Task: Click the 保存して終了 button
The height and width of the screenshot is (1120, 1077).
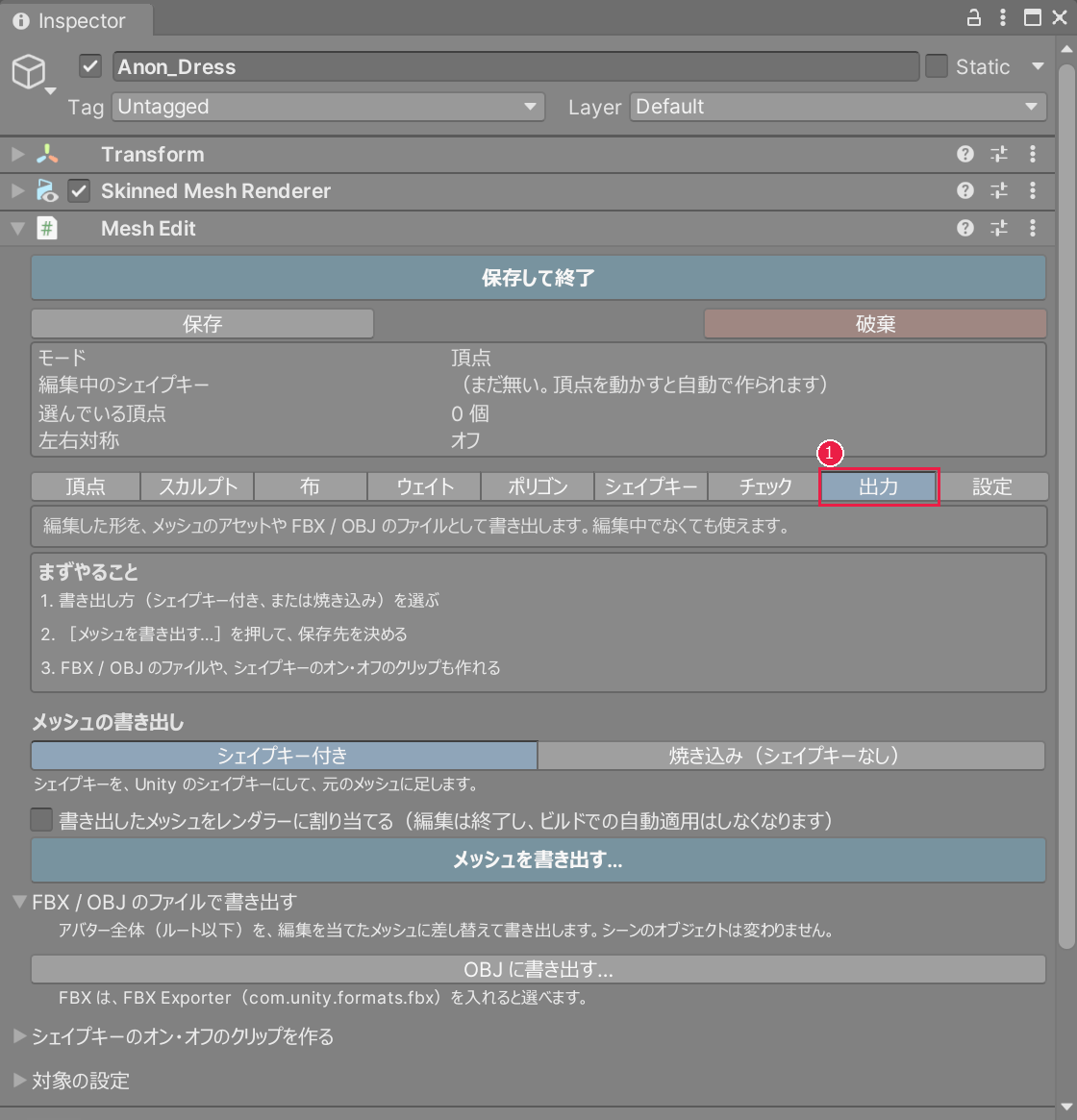Action: [538, 277]
